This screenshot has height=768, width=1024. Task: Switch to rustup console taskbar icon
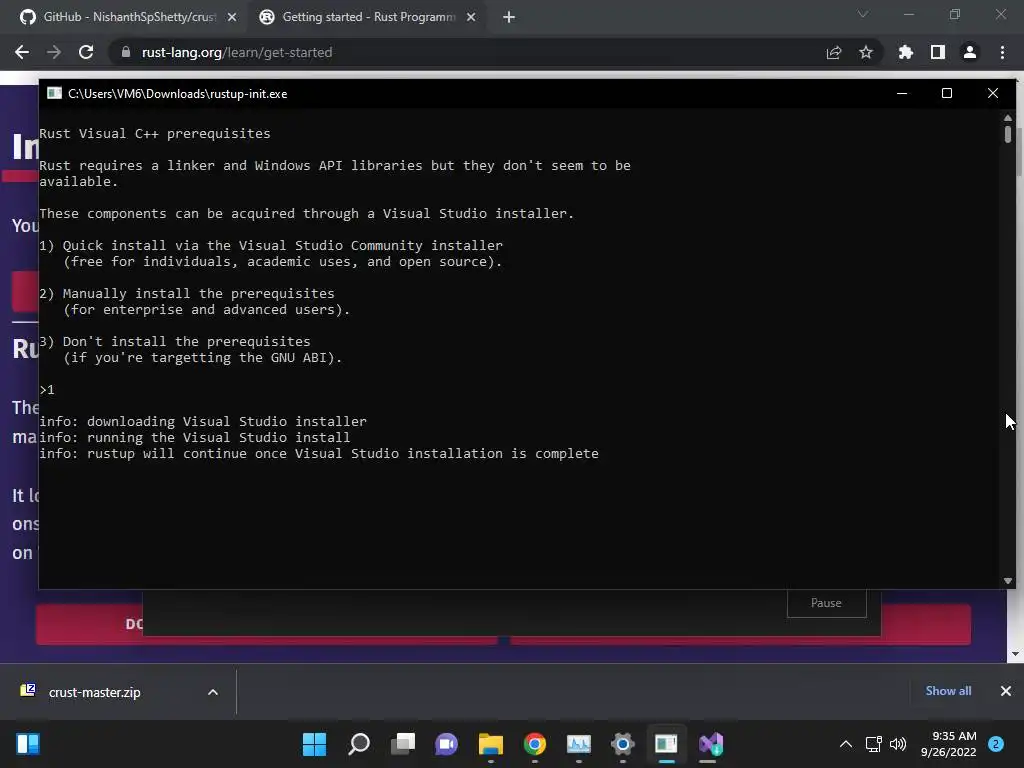click(666, 744)
